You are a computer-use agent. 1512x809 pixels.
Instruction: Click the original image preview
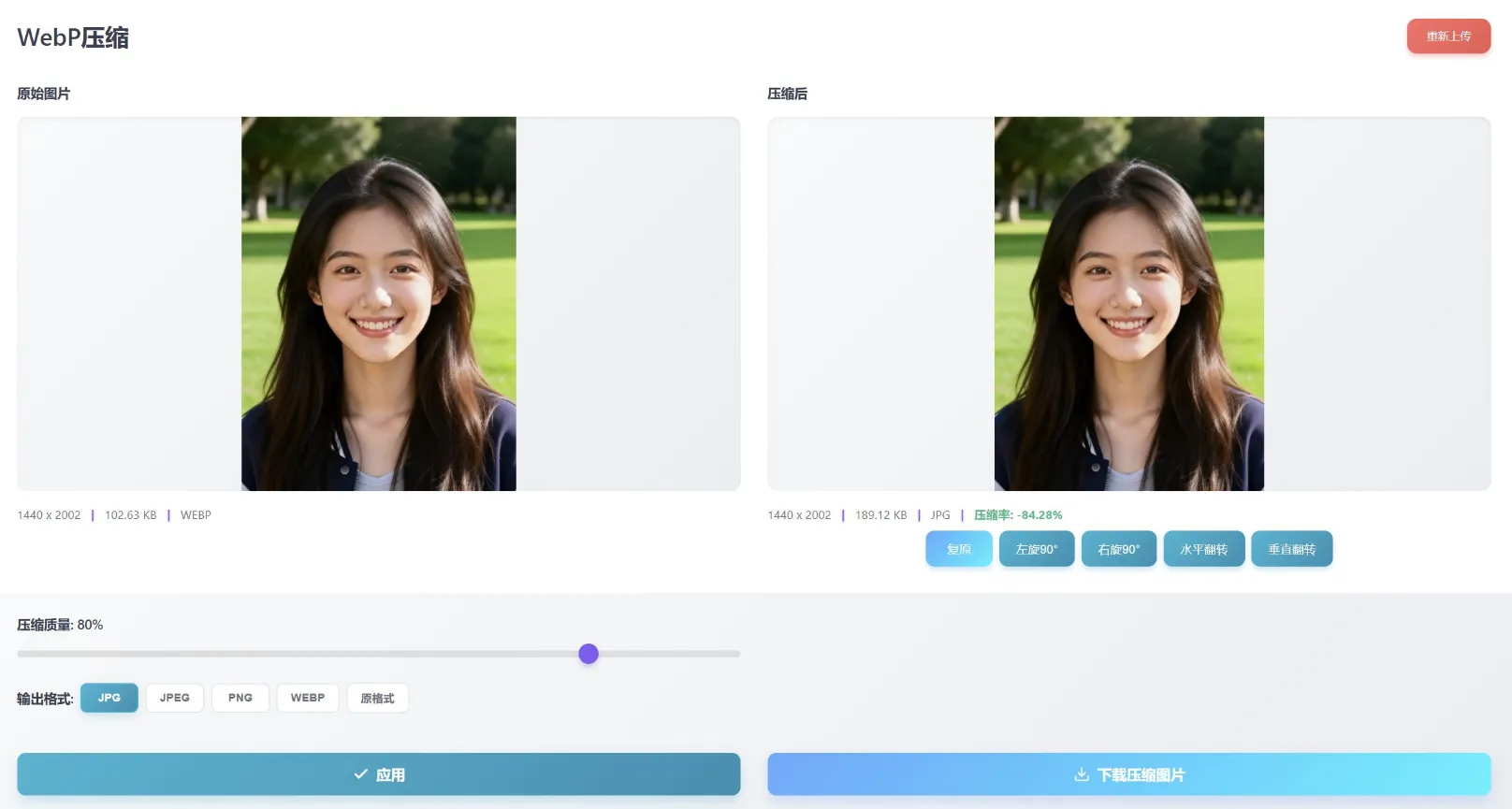coord(379,304)
